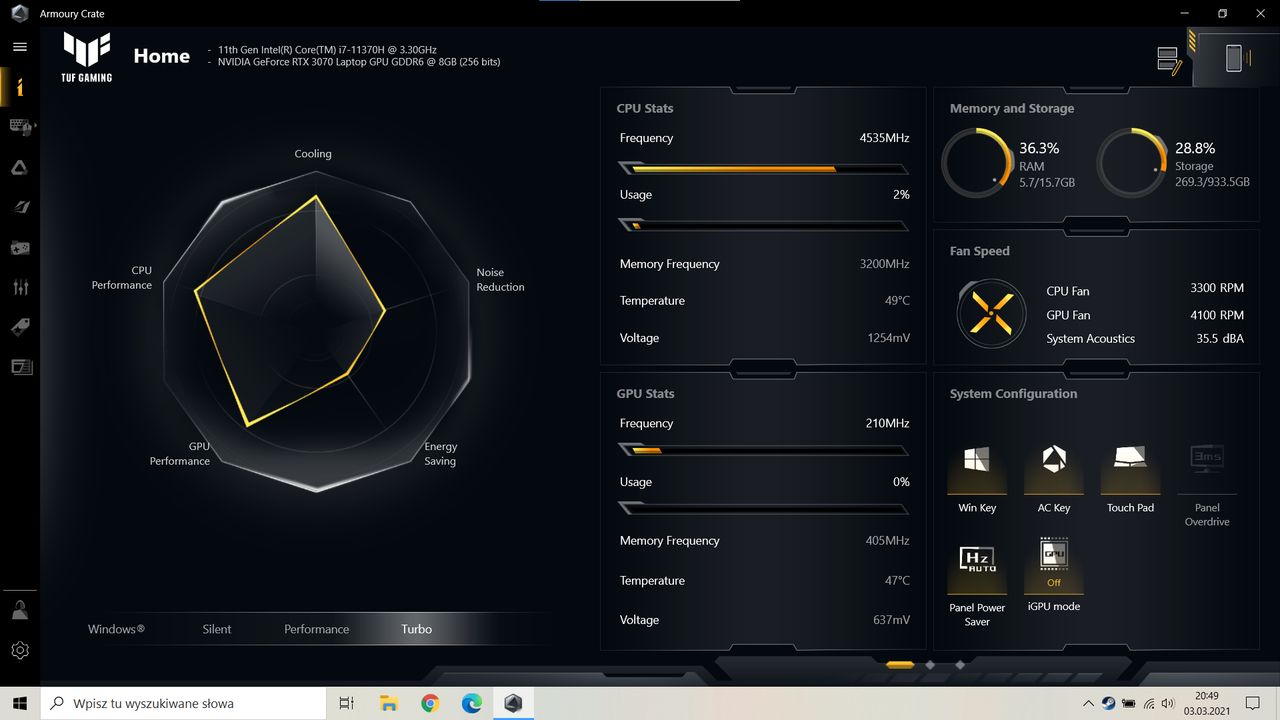Open Google Chrome from the taskbar
This screenshot has height=720, width=1280.
(430, 703)
